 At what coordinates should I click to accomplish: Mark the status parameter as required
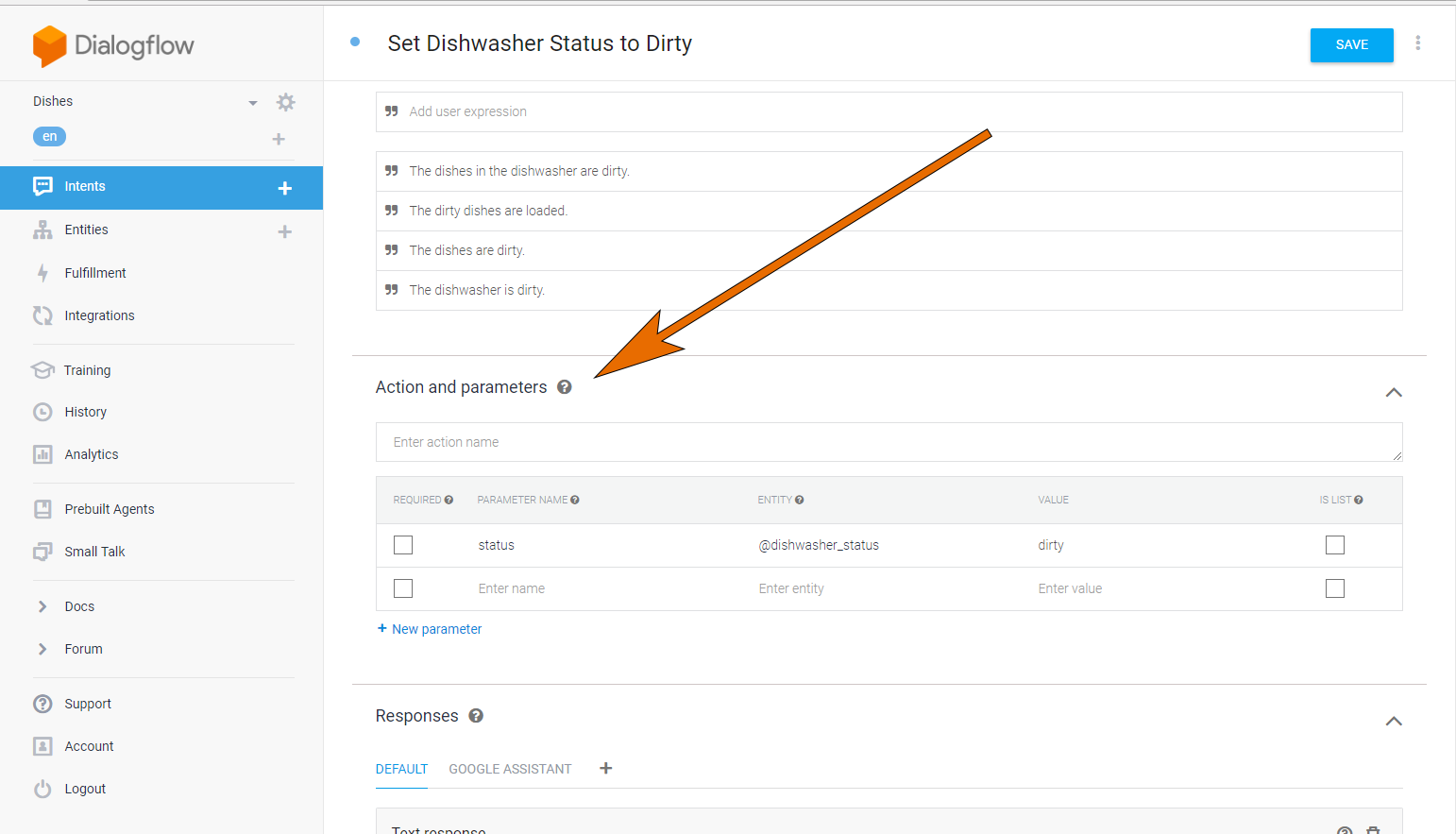pyautogui.click(x=403, y=545)
